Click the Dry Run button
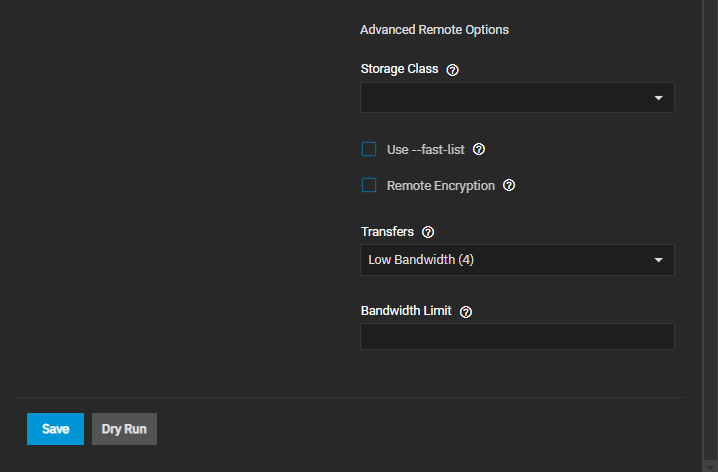Viewport: 718px width, 472px height. [x=124, y=429]
